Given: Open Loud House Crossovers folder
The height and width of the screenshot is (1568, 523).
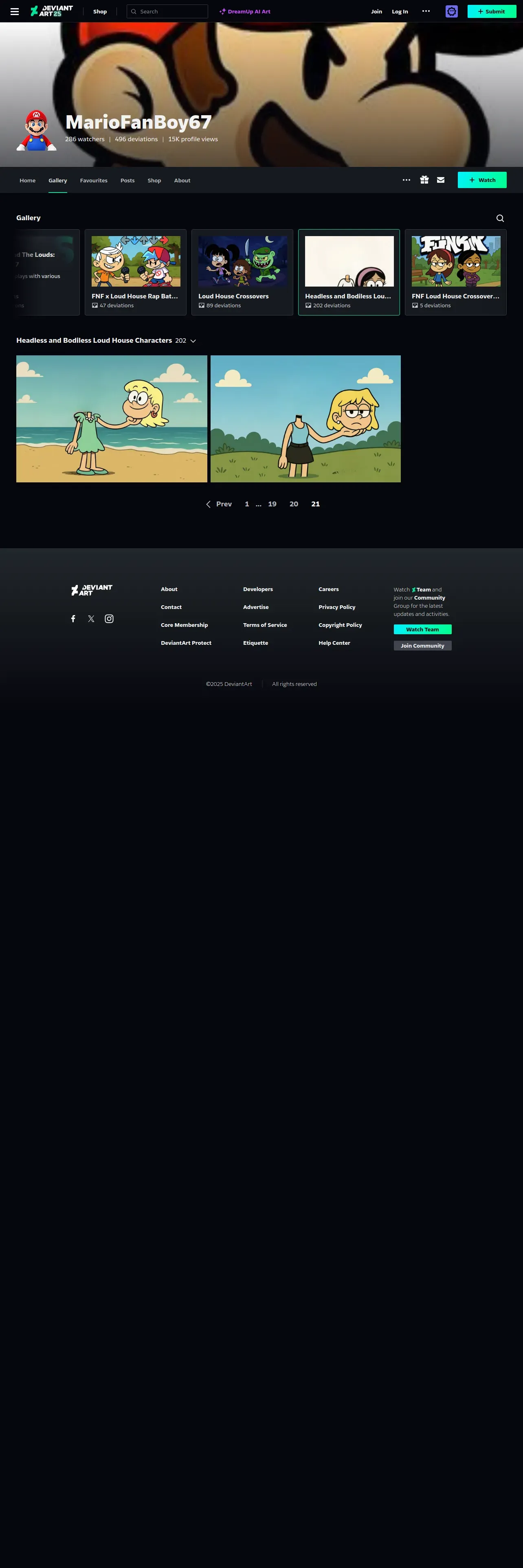Looking at the screenshot, I should [x=242, y=272].
